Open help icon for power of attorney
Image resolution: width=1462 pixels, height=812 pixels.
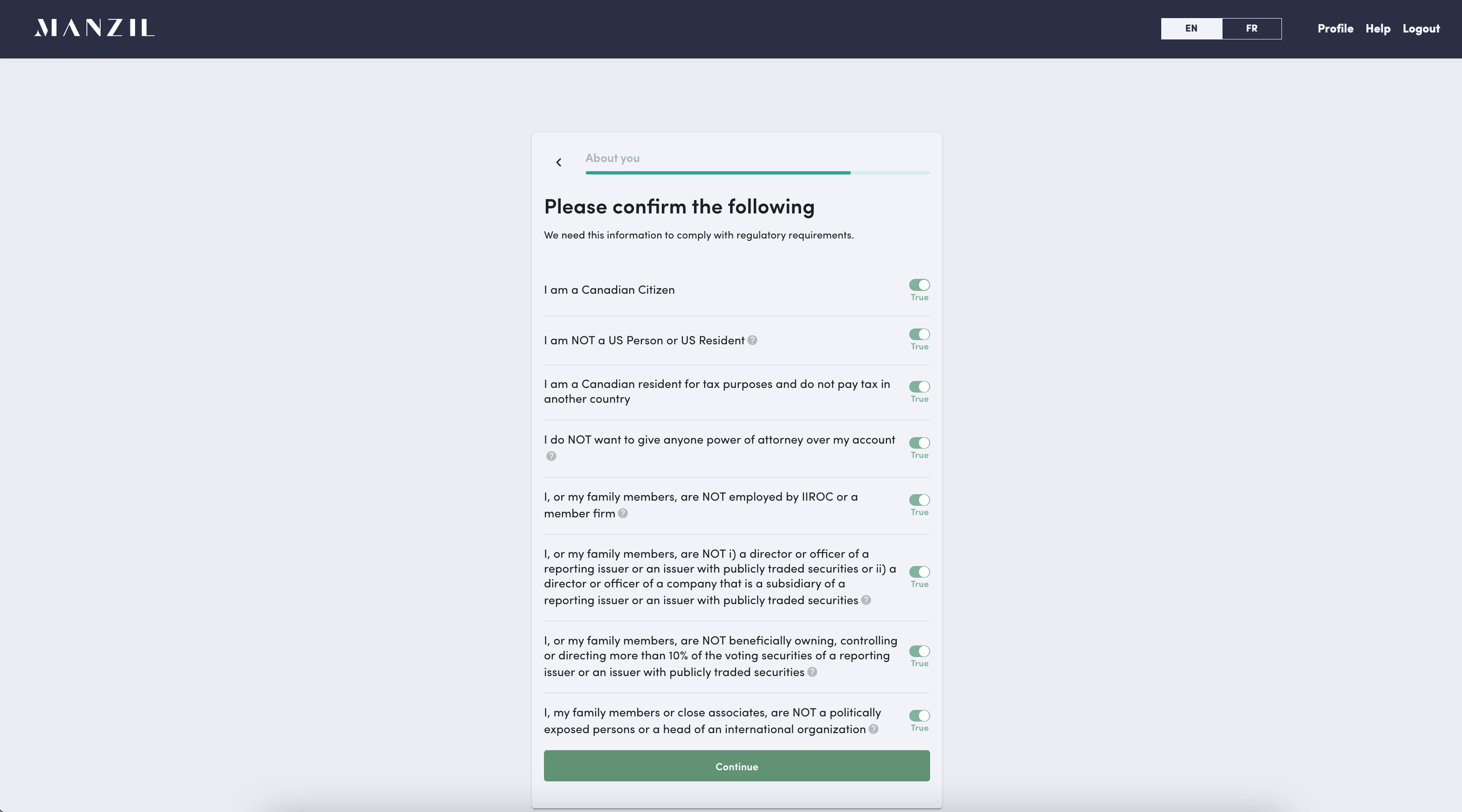pyautogui.click(x=551, y=456)
